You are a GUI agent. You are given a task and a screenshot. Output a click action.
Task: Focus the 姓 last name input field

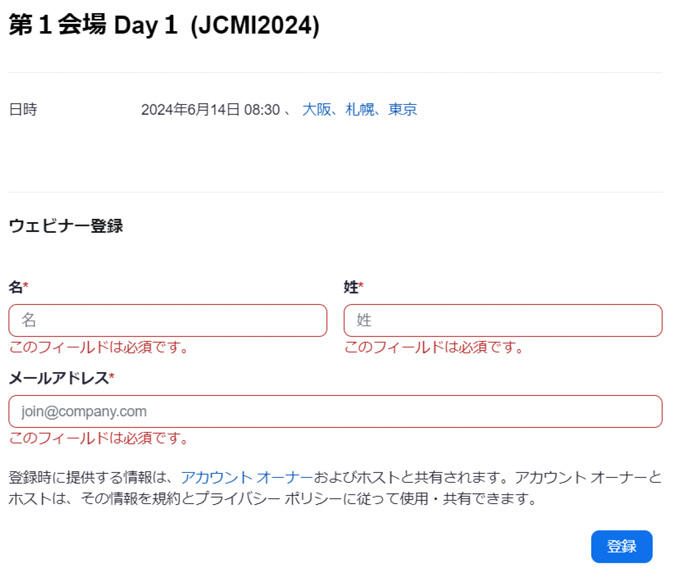[x=502, y=320]
